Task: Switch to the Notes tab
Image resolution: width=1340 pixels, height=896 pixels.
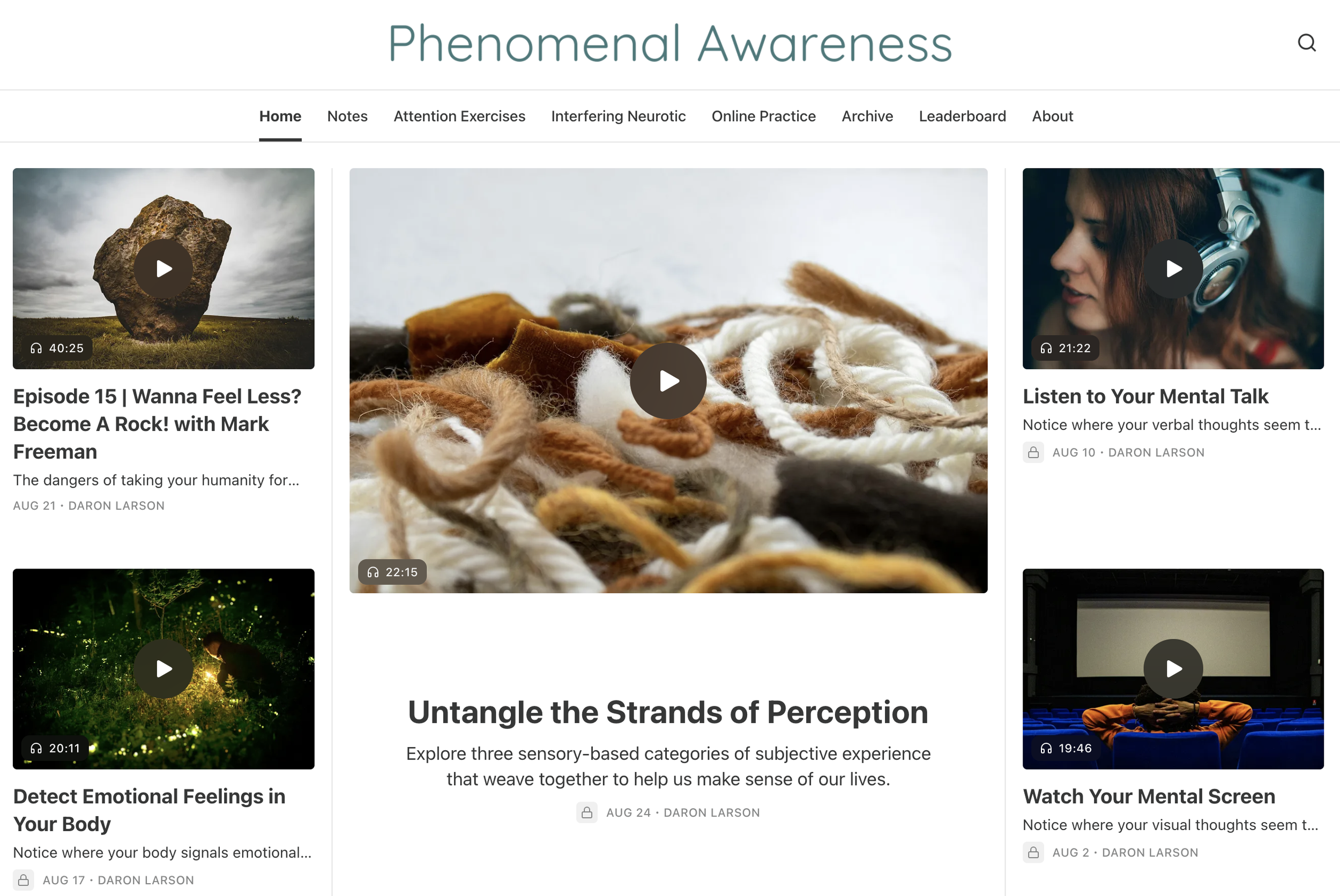Action: (x=347, y=116)
